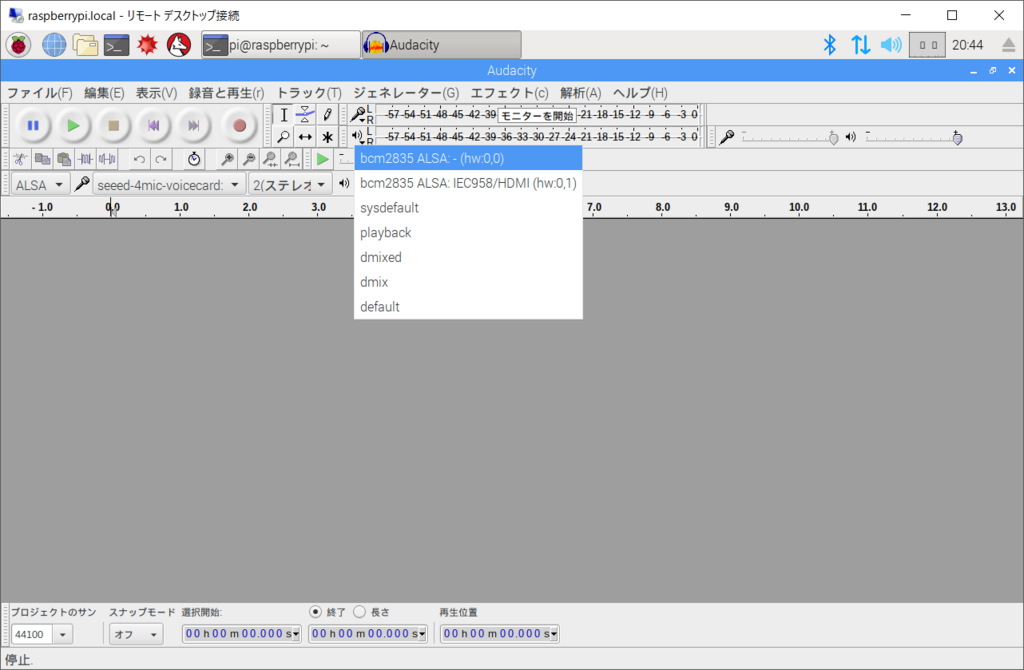Select bcm2835 ALSA: IEC958/HDMI (hw:0,1) output
The height and width of the screenshot is (670, 1024).
[x=468, y=183]
